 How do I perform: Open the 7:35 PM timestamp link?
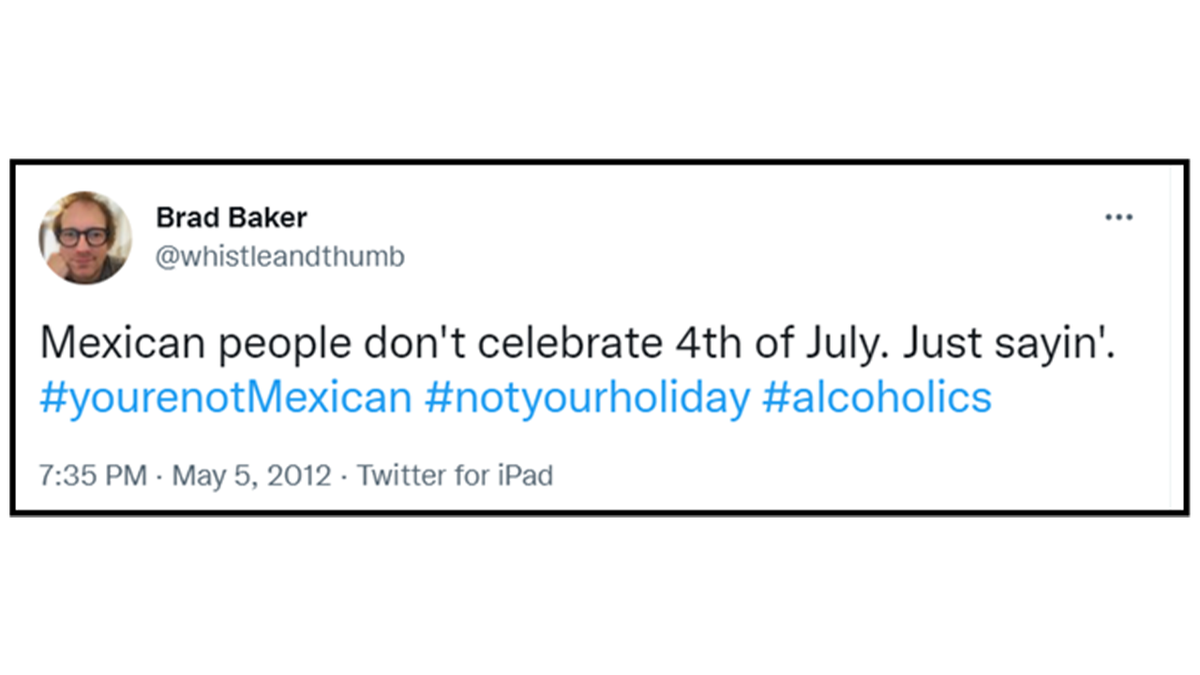click(94, 474)
